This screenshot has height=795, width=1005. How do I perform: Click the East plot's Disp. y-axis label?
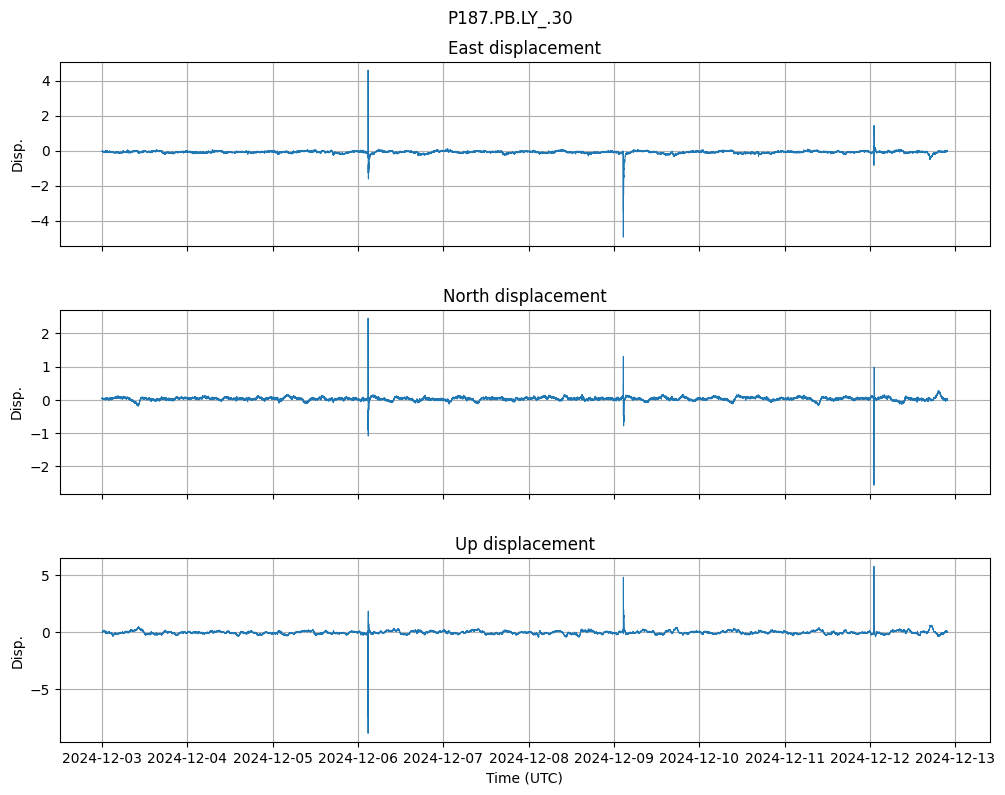[17, 154]
